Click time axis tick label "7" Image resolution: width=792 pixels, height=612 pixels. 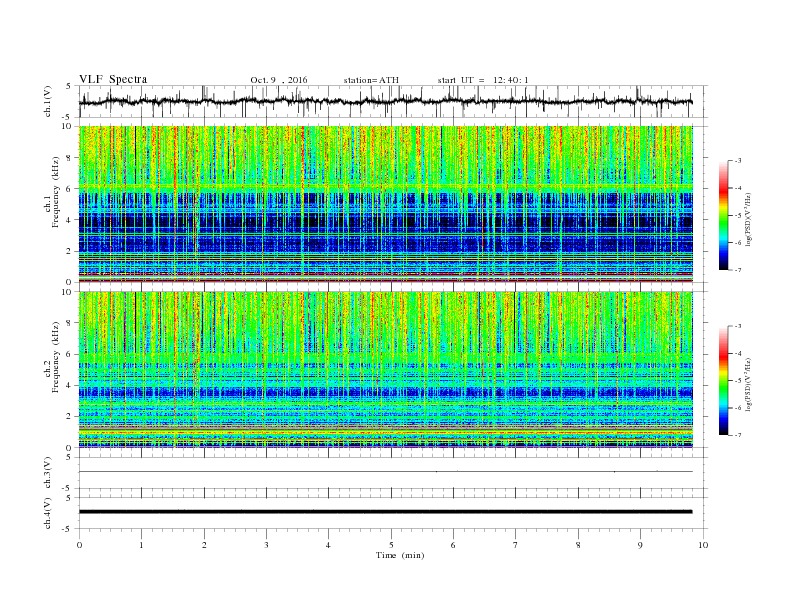point(516,545)
